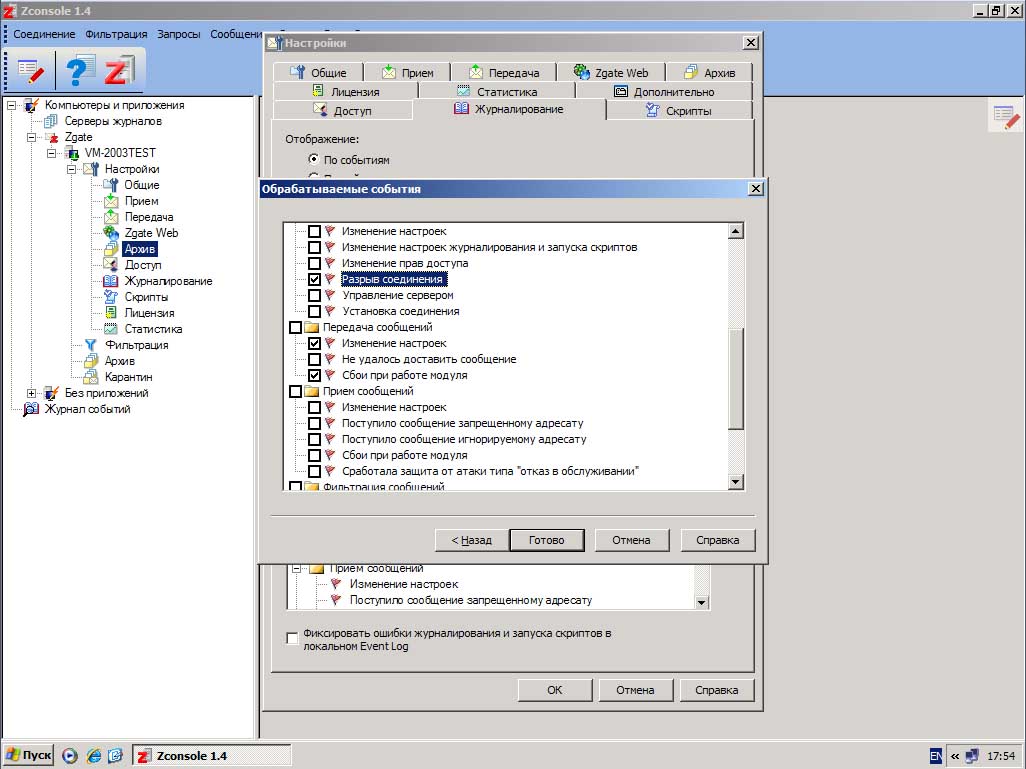
Task: Click the Доступ icon in left tree
Action: 111,265
